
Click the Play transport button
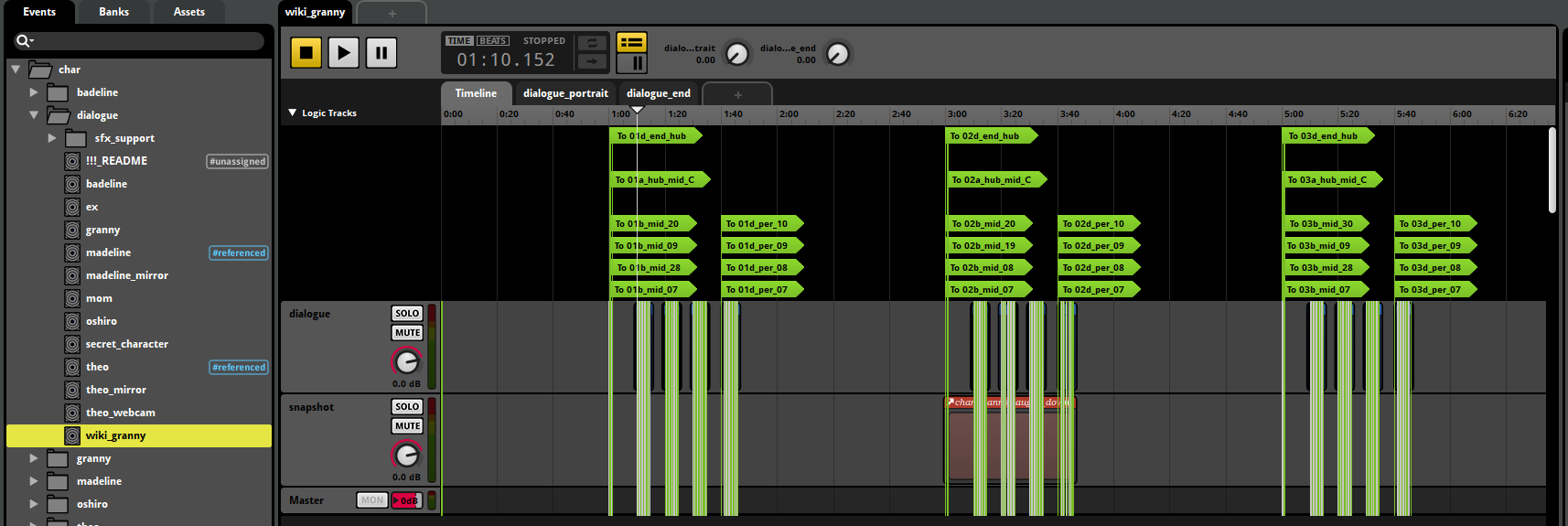pos(343,52)
